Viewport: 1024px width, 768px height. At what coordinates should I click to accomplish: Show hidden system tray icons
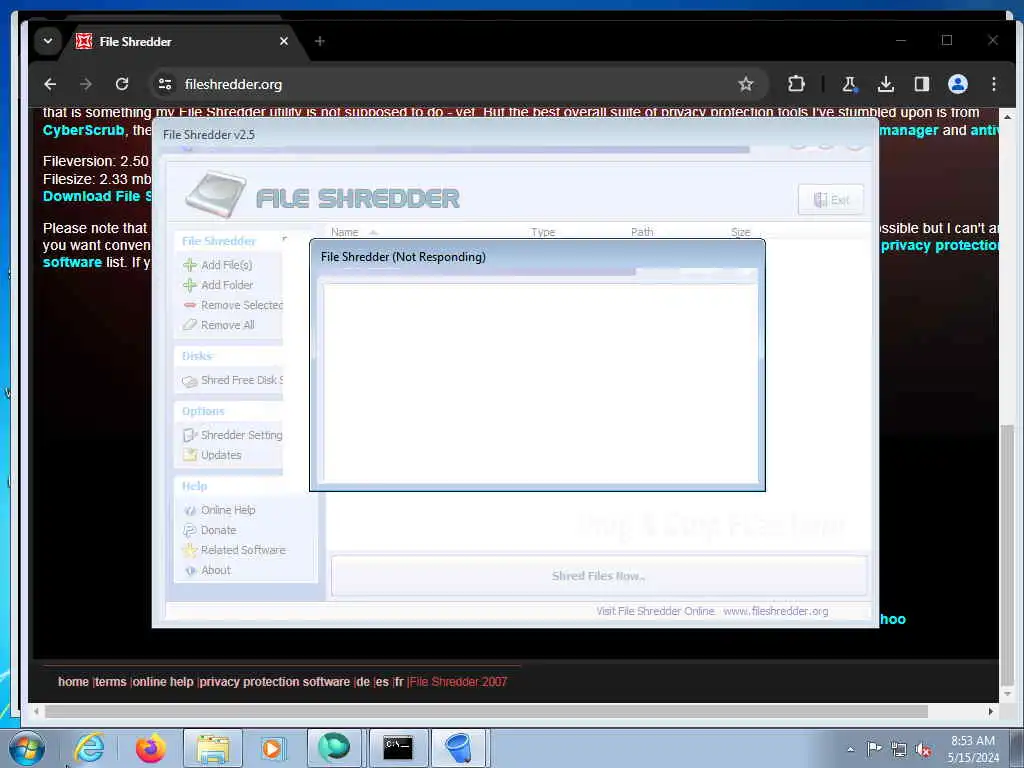click(850, 749)
